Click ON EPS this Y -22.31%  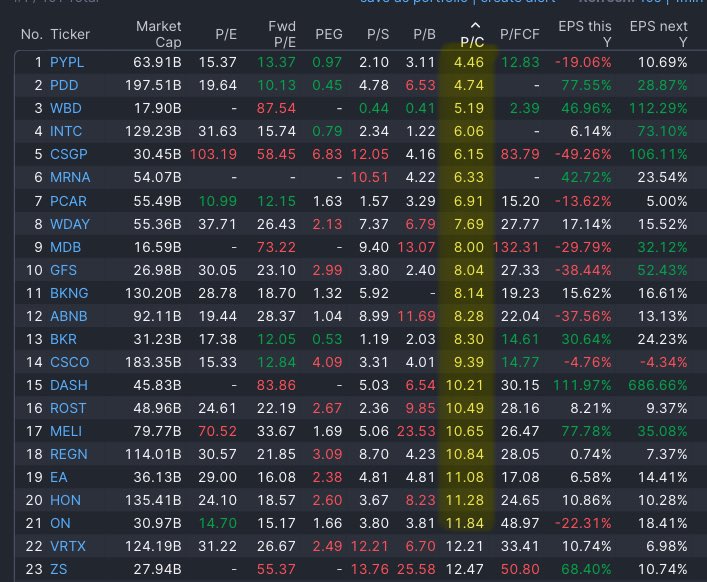pos(583,523)
